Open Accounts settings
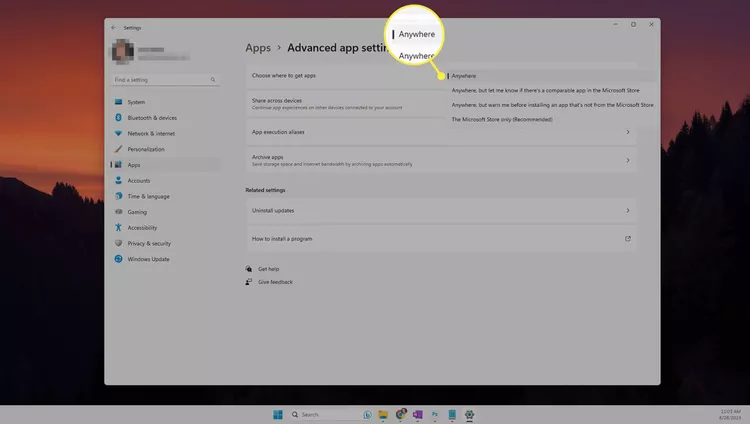Viewport: 750px width, 424px height. coord(165,180)
